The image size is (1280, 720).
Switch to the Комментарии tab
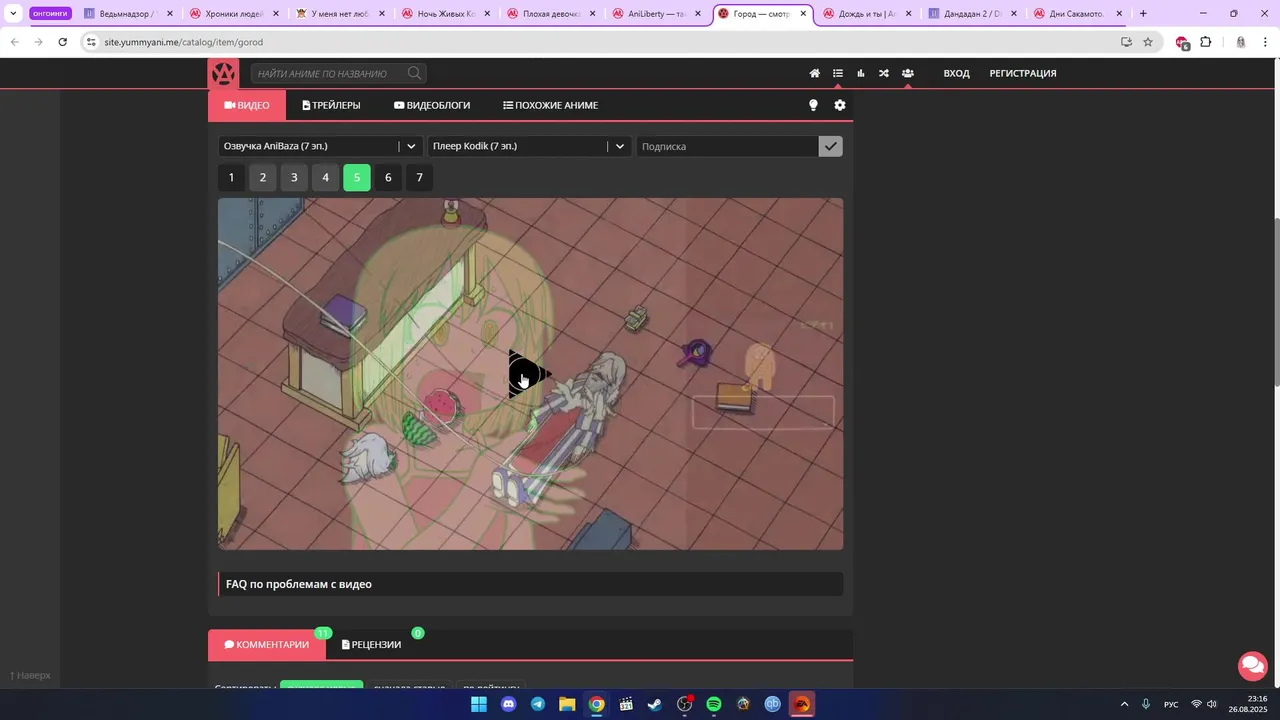click(267, 645)
